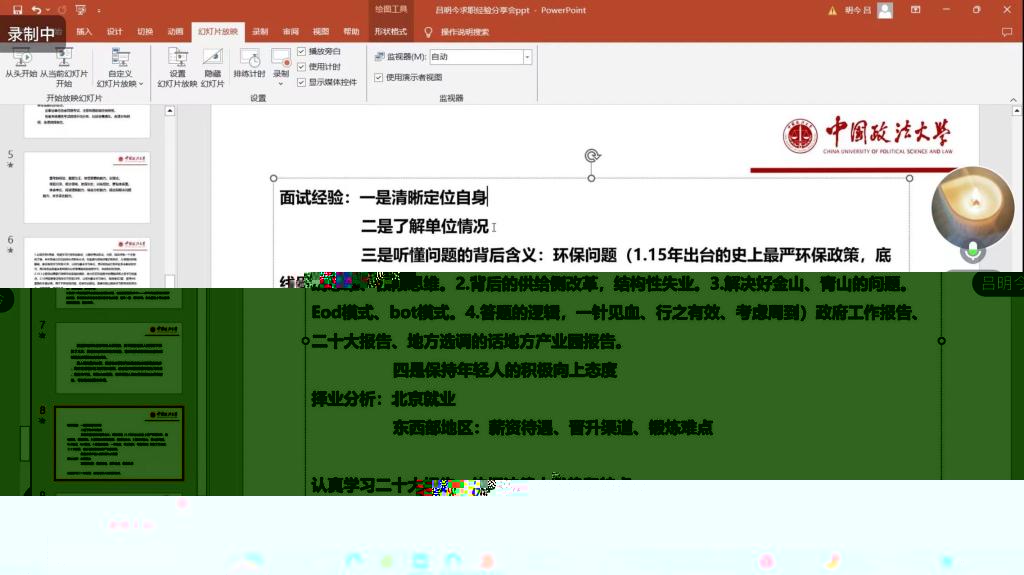The image size is (1024, 575).
Task: Click Set Up Slide Show (设置幻灯片放映) icon
Action: [x=177, y=66]
